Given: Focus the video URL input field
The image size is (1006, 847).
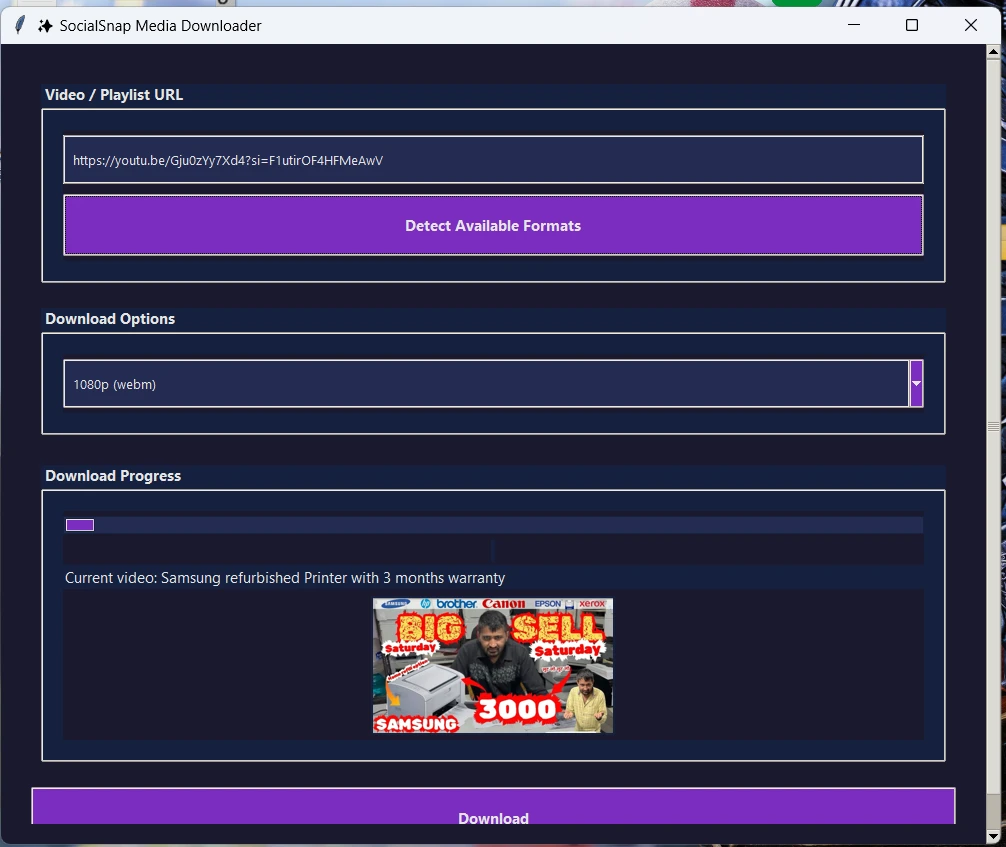Looking at the screenshot, I should coord(493,160).
